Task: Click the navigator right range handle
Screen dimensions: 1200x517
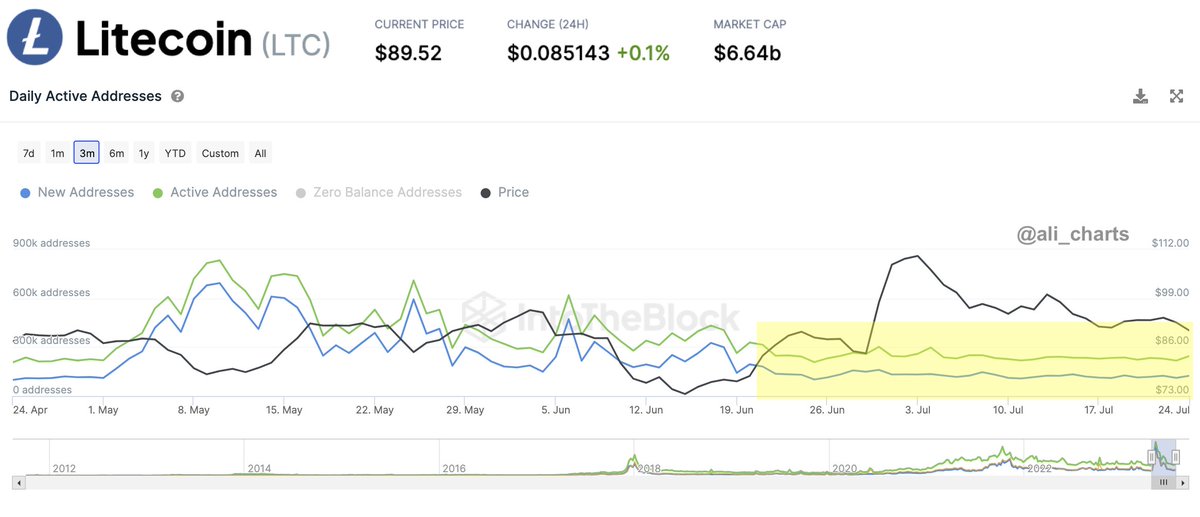Action: click(1176, 457)
